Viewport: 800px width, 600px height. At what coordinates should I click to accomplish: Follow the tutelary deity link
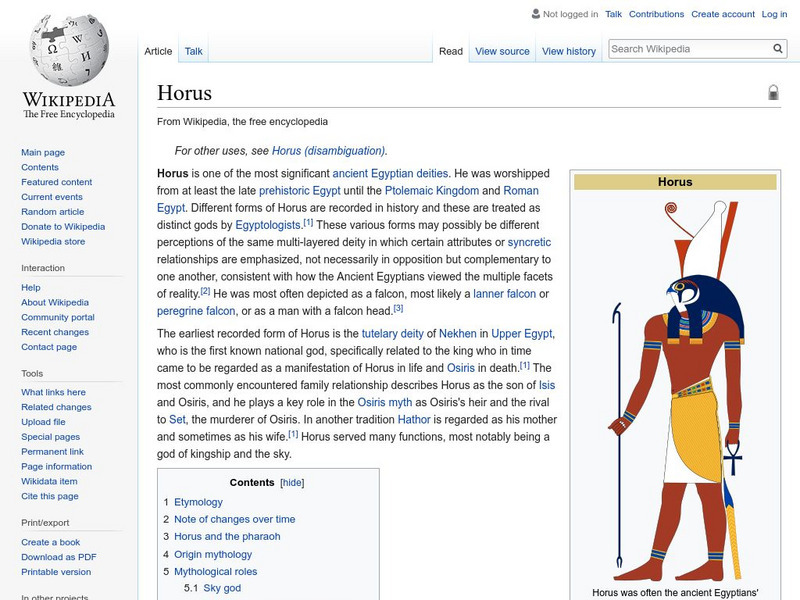(x=392, y=333)
